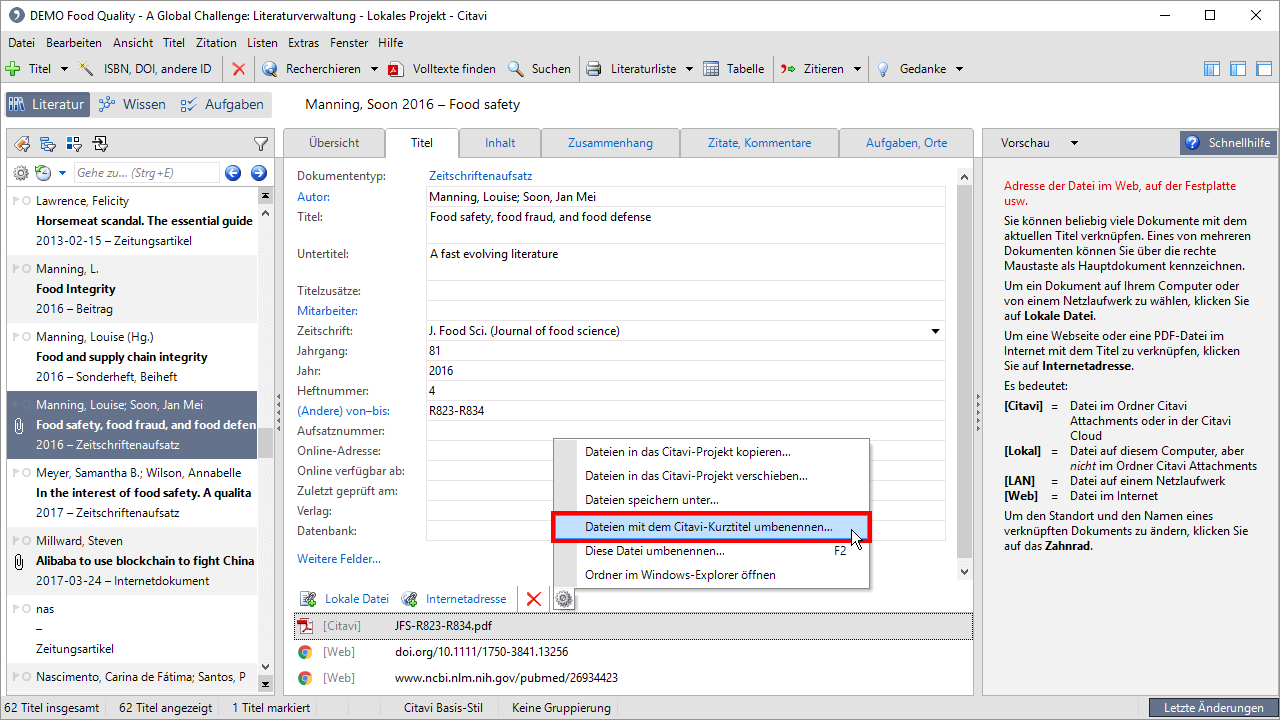Click the Tabelle table view icon
The image size is (1280, 720).
pyautogui.click(x=711, y=69)
